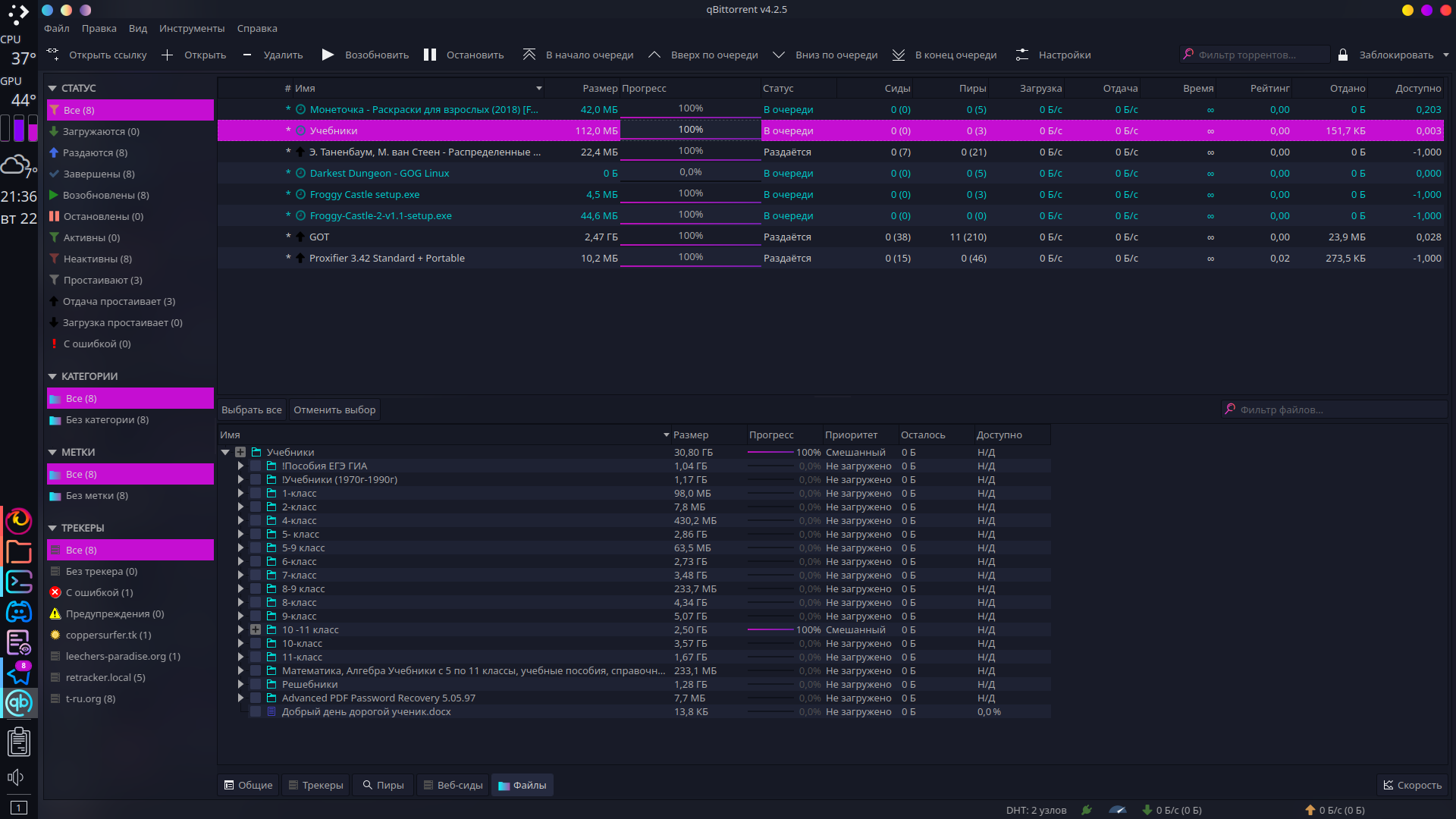Open the Файл menu
The height and width of the screenshot is (819, 1456).
(x=57, y=28)
